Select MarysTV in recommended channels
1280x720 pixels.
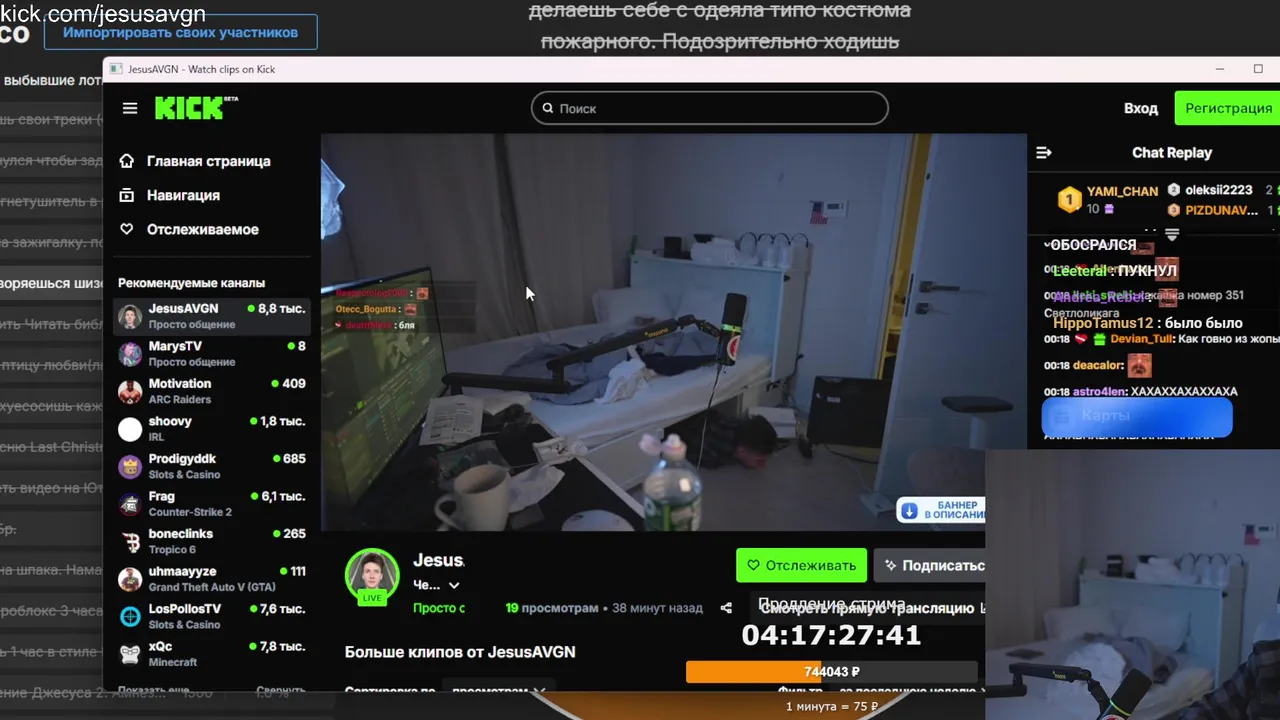[x=211, y=354]
